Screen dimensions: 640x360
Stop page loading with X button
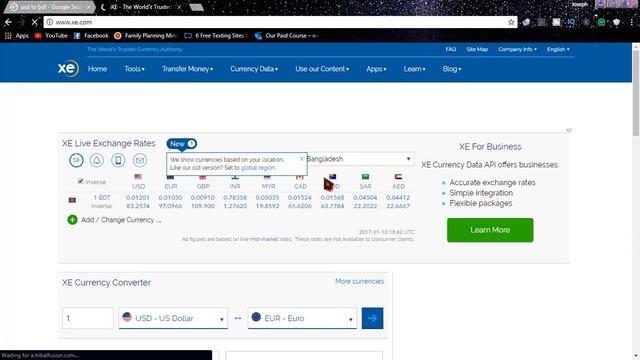(x=34, y=22)
